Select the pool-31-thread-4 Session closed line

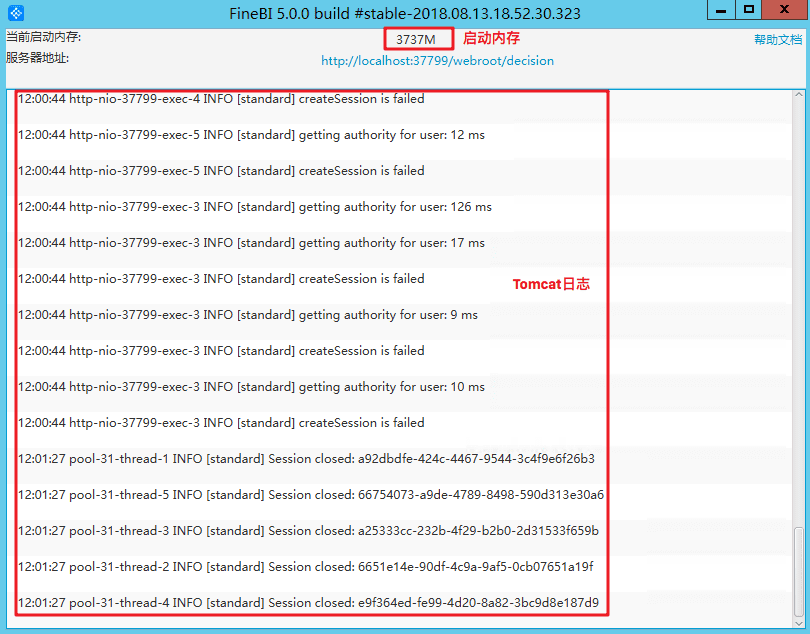pos(308,602)
